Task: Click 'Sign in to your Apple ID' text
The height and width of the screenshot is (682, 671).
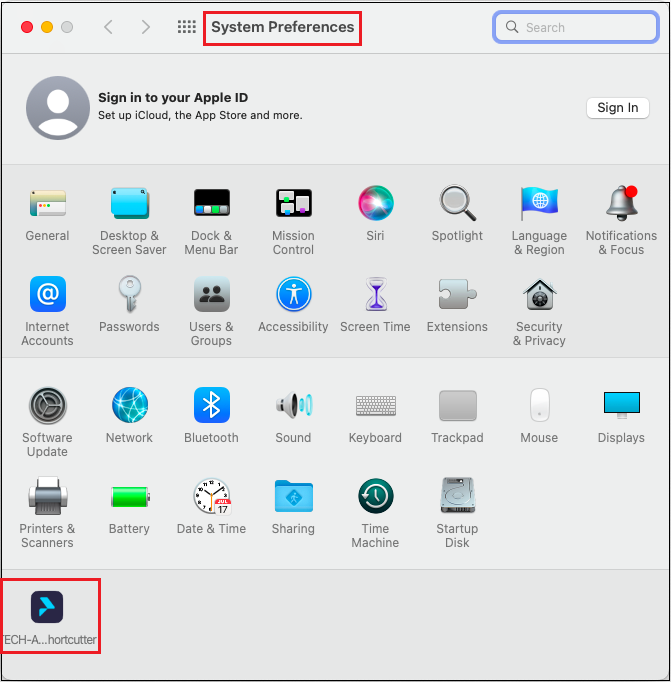Action: 173,97
